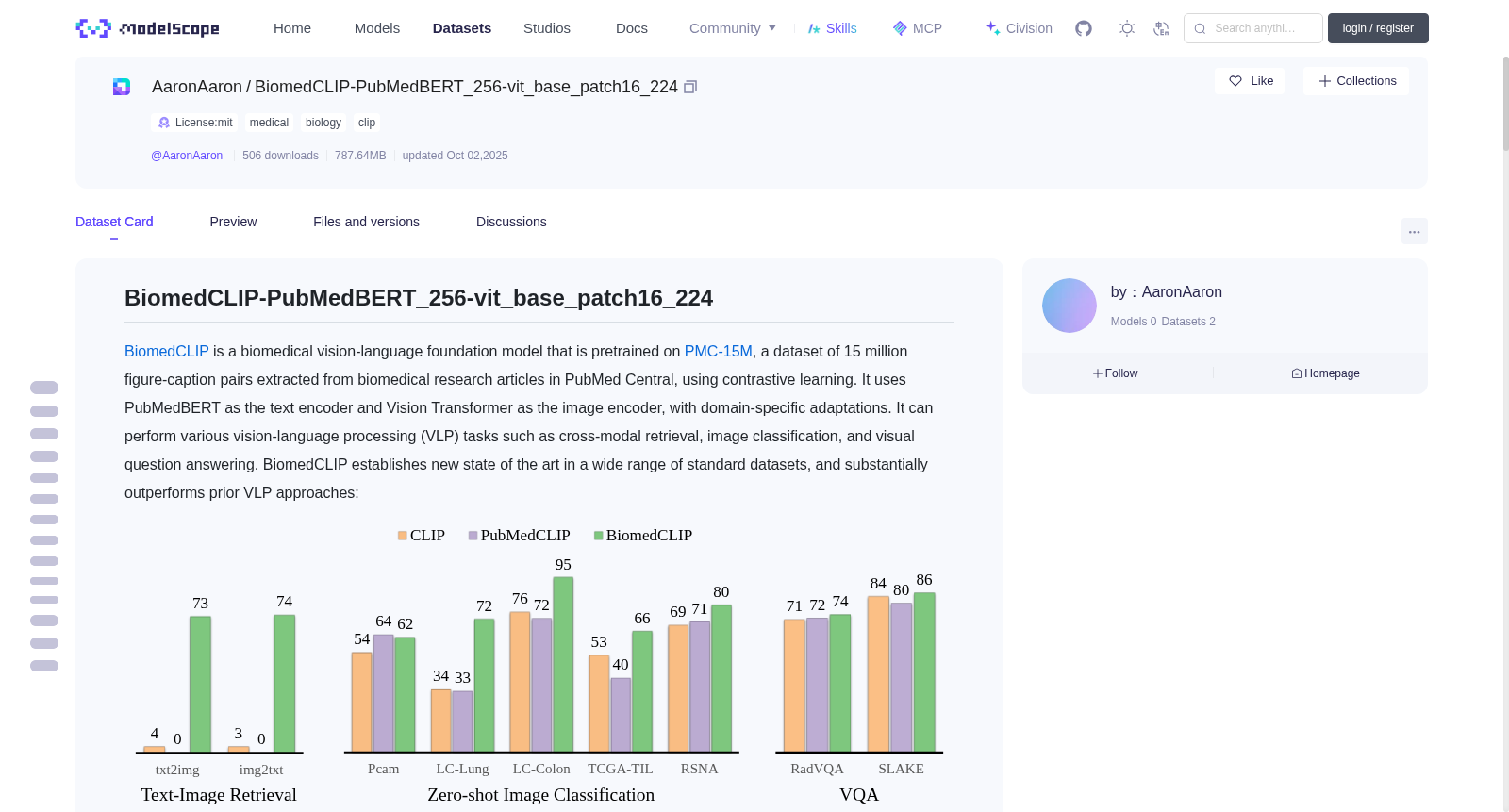Screen dimensions: 1509x812
Task: Open the @AaronAaron profile link
Action: tap(187, 156)
